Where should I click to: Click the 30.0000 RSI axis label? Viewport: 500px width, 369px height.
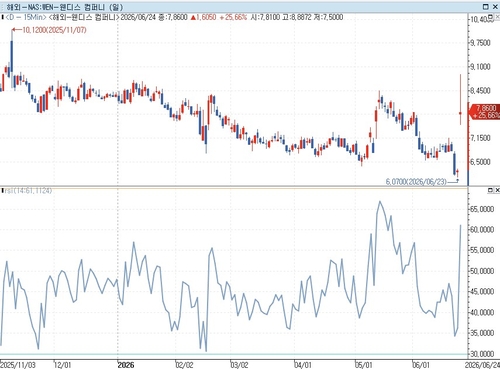tap(482, 354)
